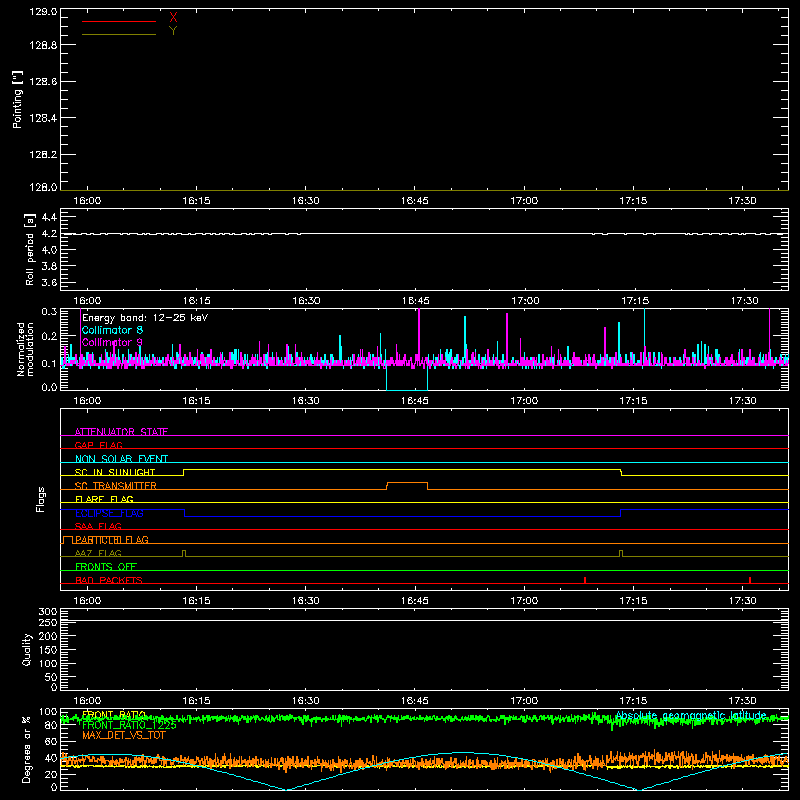Click the 'Energy band: 12-25 keV' label
Viewport: 800px width, 800px height.
click(x=145, y=318)
